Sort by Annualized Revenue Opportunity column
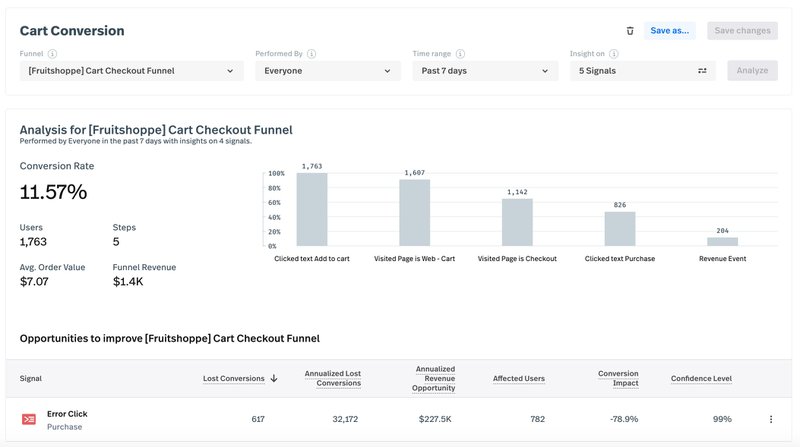 click(x=435, y=379)
